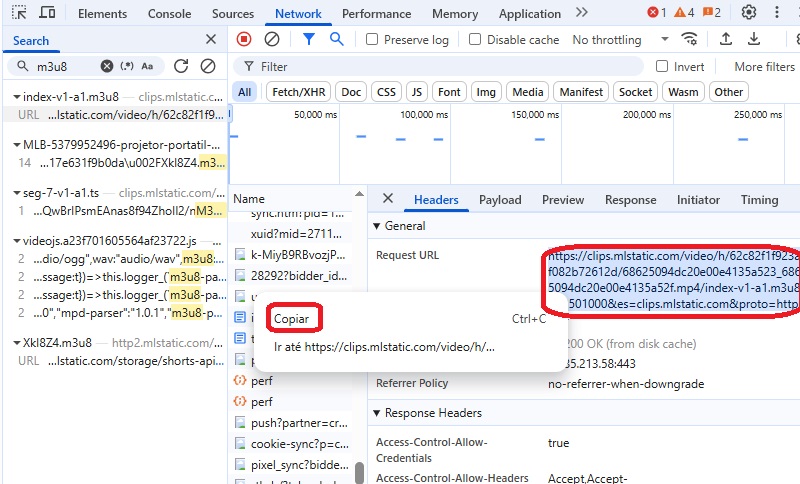The height and width of the screenshot is (484, 800).
Task: Click the 100,000 ms timeline marker
Action: [424, 115]
